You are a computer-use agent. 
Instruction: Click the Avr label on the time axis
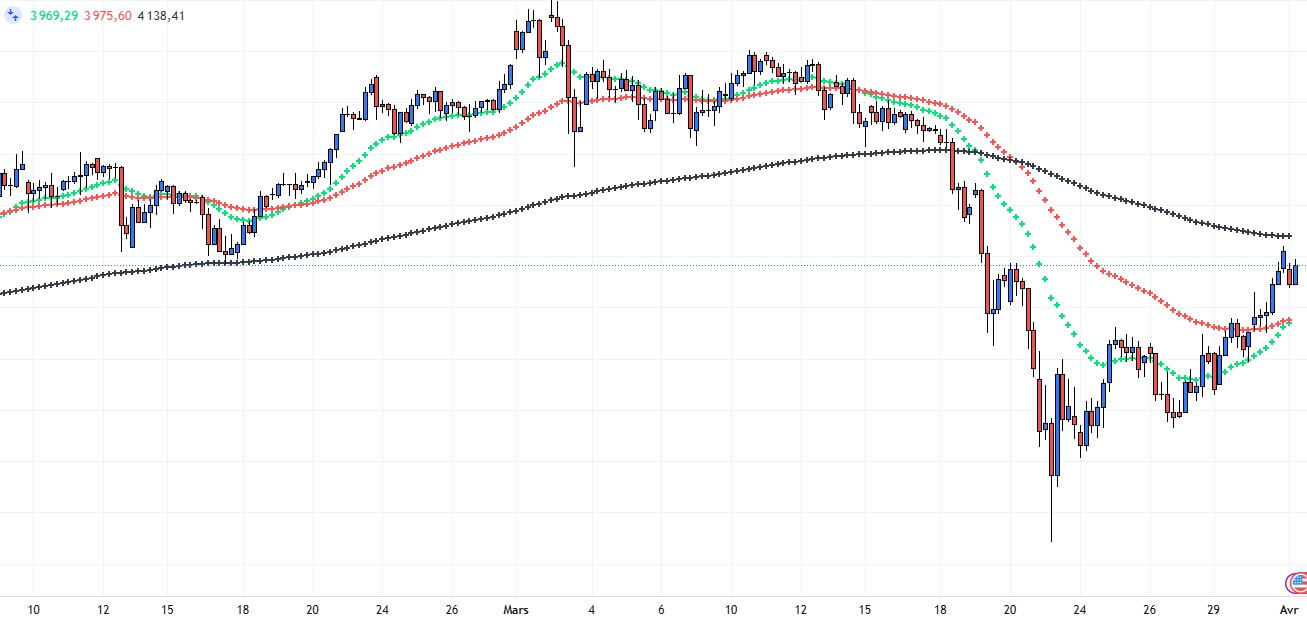[x=1290, y=609]
